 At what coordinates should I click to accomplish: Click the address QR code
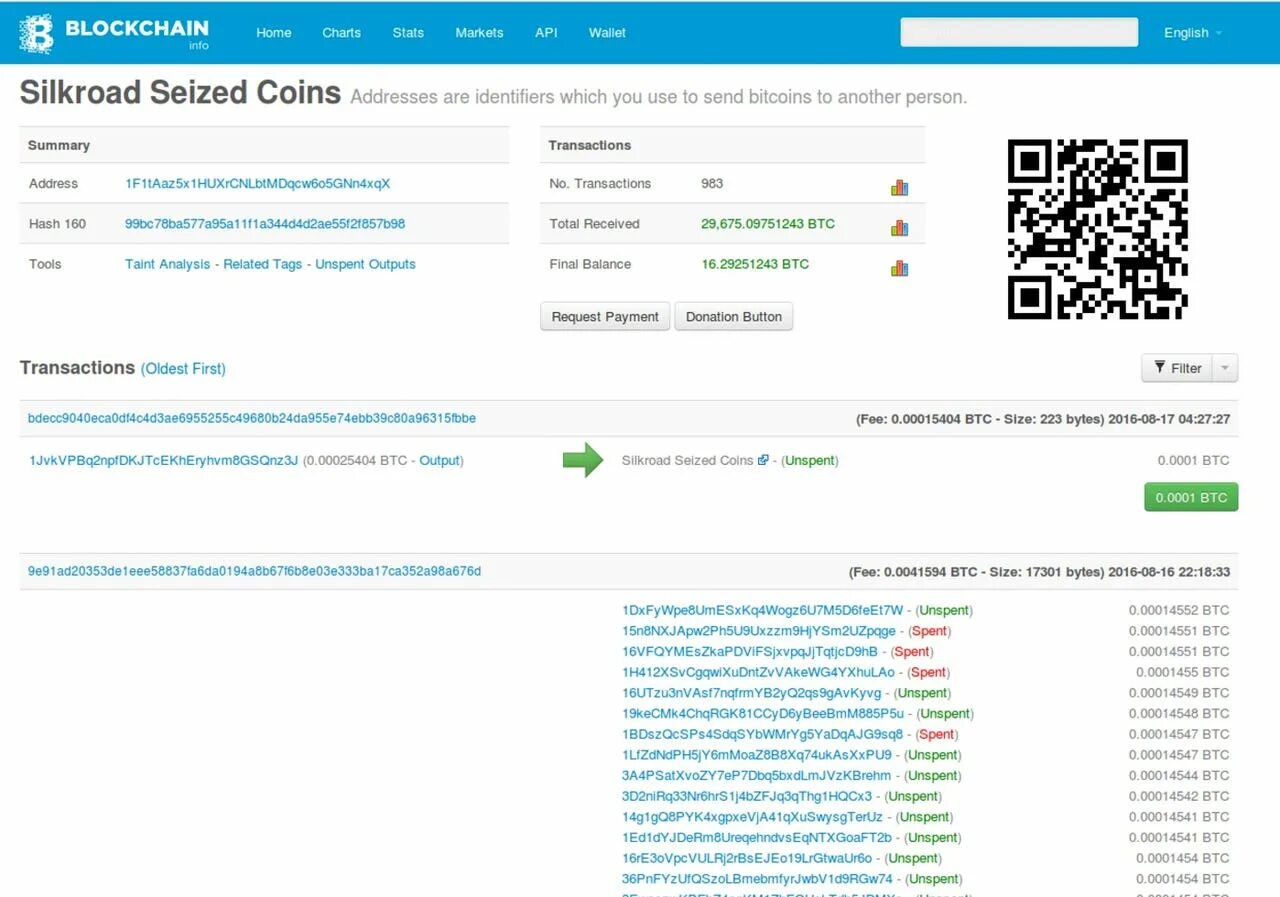click(1097, 229)
